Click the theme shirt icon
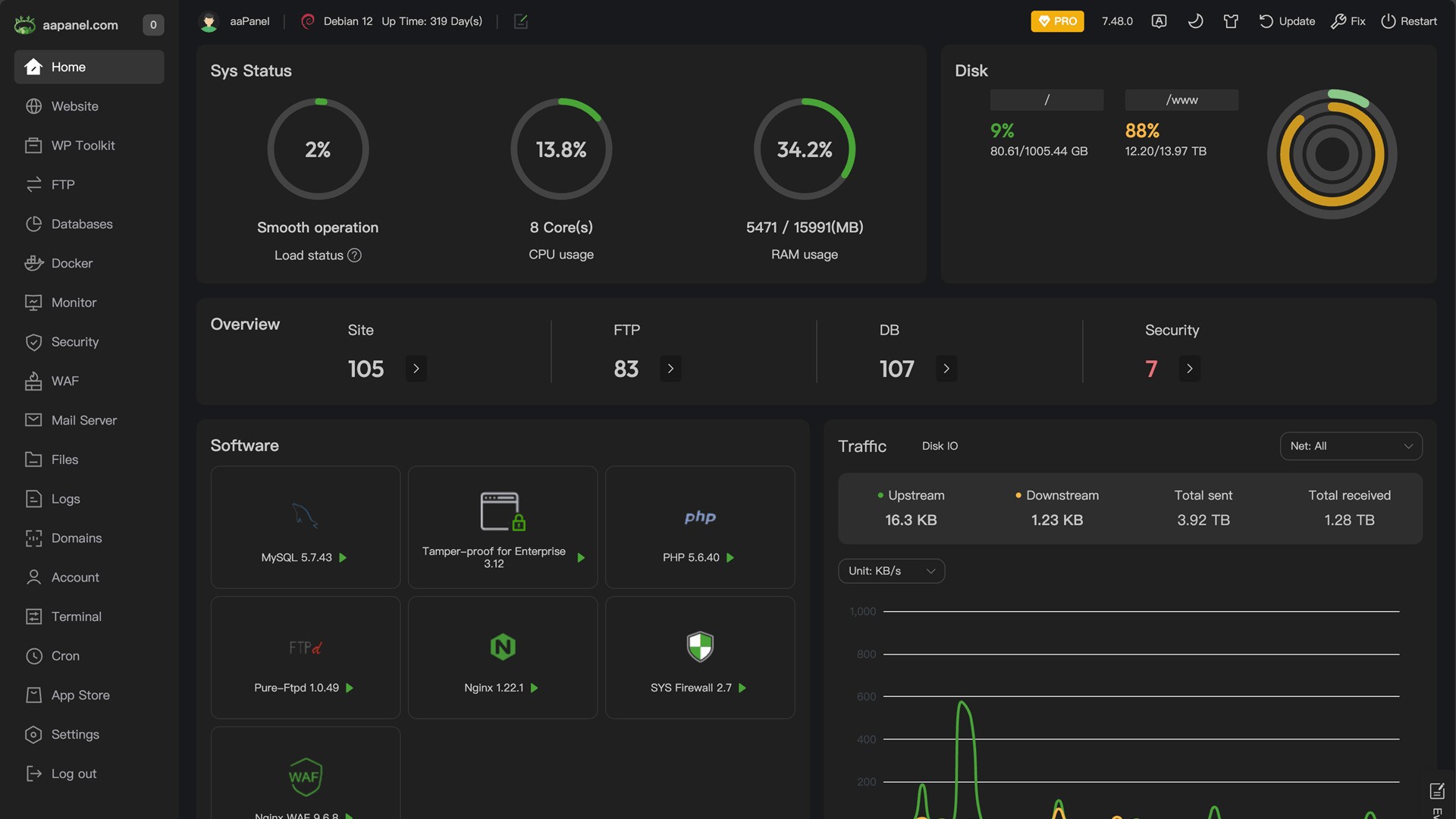This screenshot has width=1456, height=819. click(x=1231, y=21)
